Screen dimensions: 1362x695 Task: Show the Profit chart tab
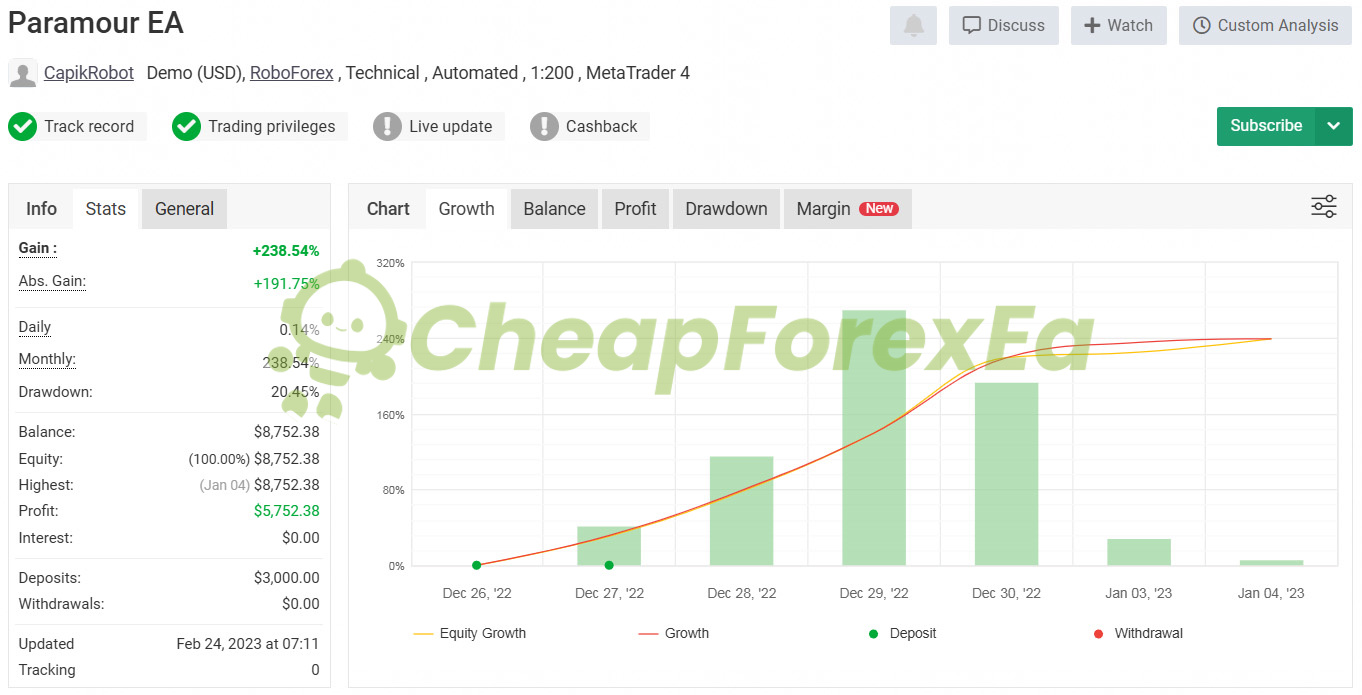point(636,209)
